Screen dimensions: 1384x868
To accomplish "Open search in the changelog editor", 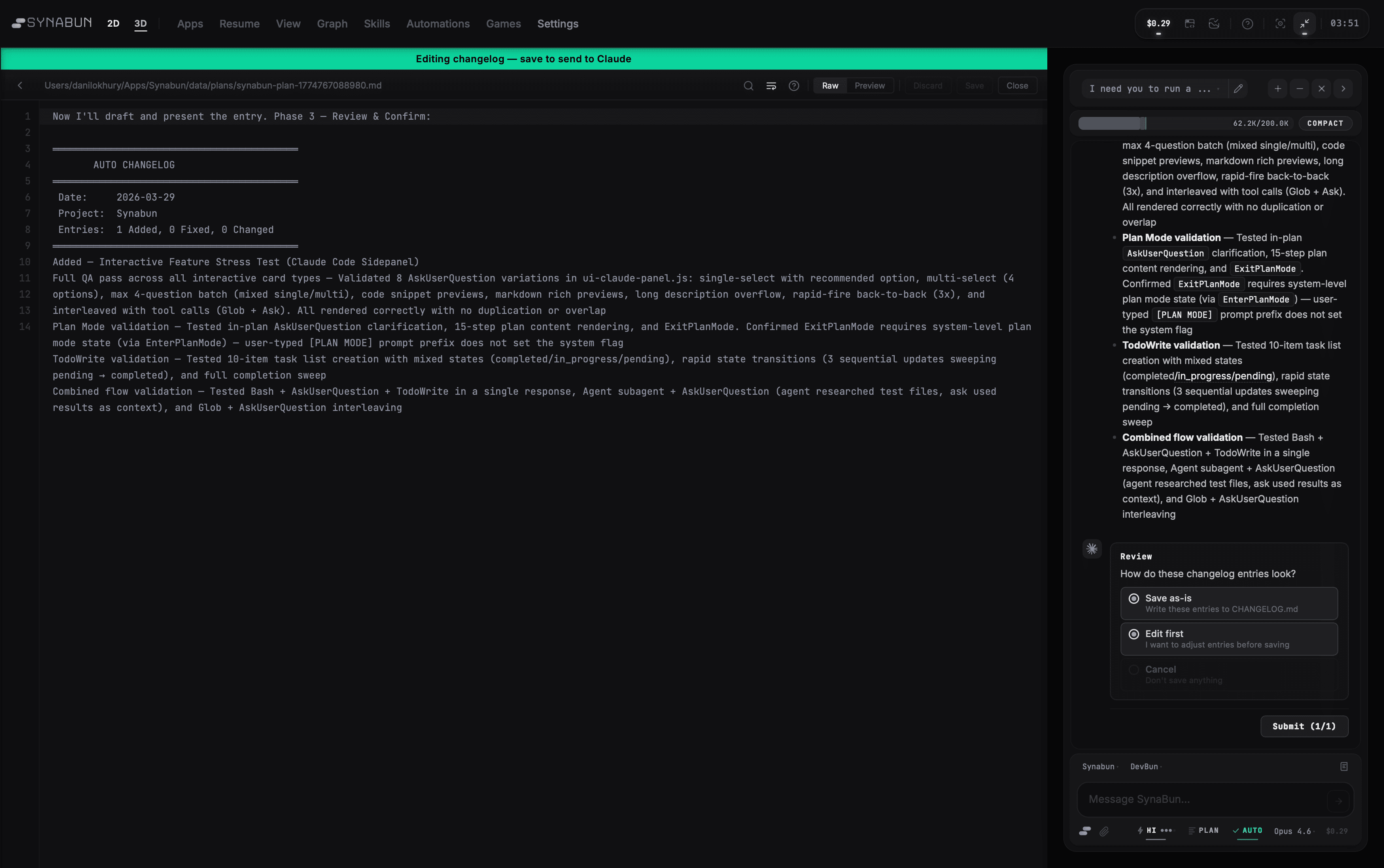I will tap(748, 85).
